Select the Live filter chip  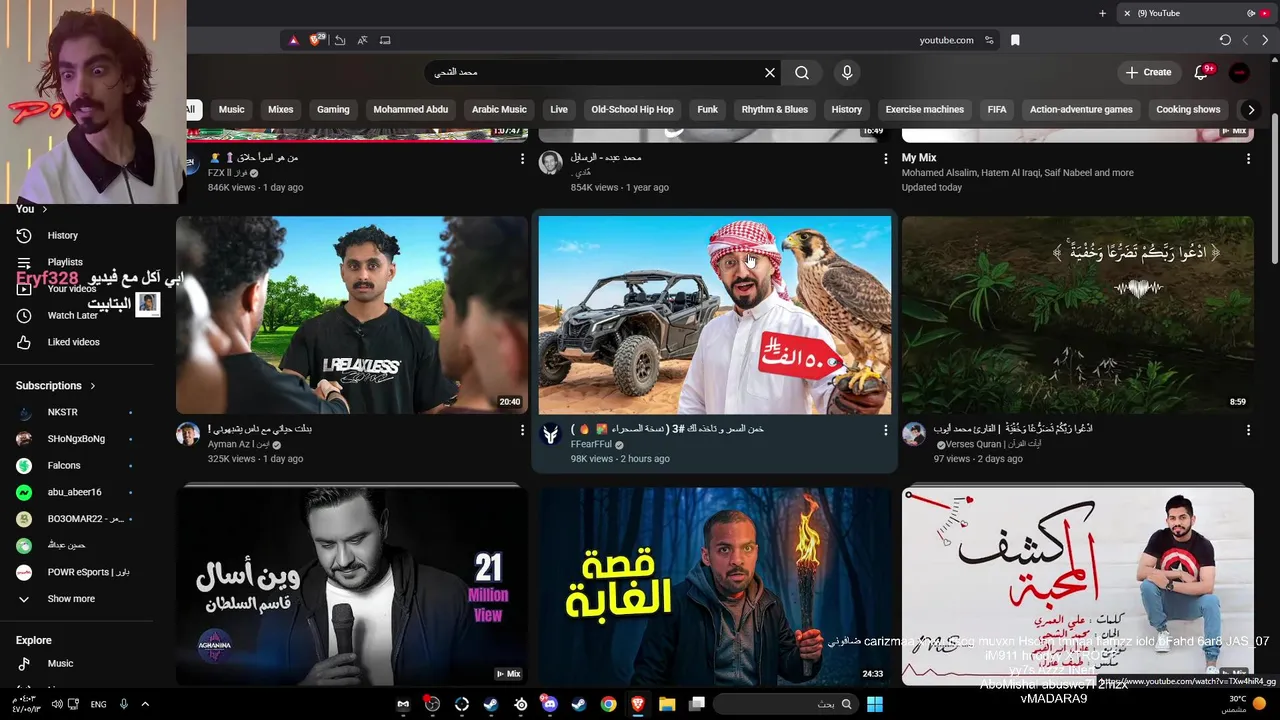pyautogui.click(x=559, y=110)
